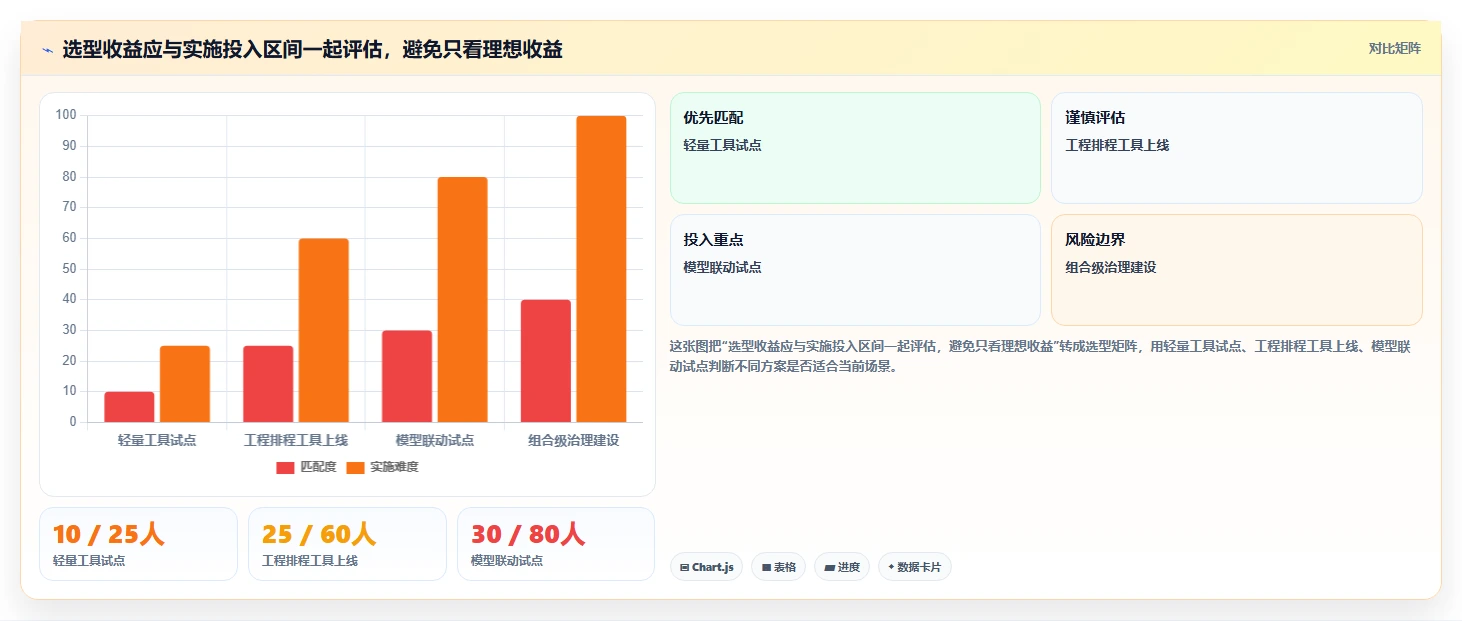This screenshot has height=621, width=1462.
Task: Click the 数据卡片 tag
Action: (914, 567)
